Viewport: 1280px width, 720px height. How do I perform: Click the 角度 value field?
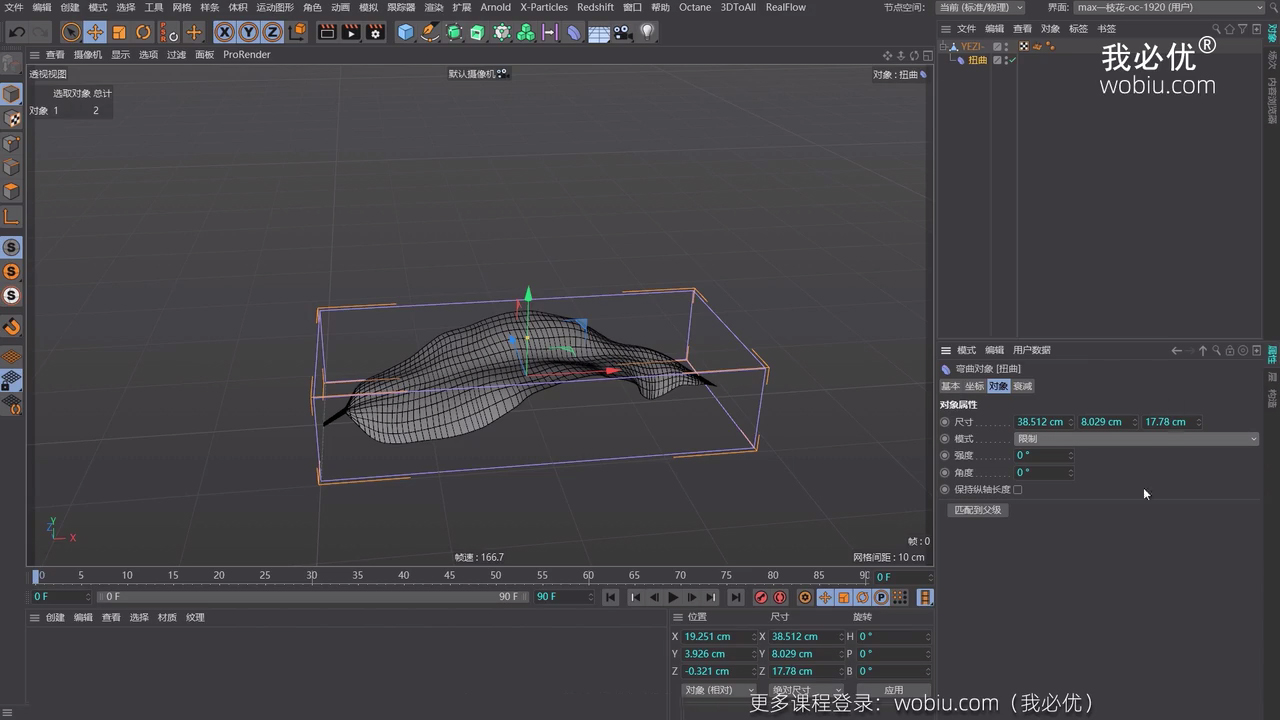pyautogui.click(x=1044, y=472)
